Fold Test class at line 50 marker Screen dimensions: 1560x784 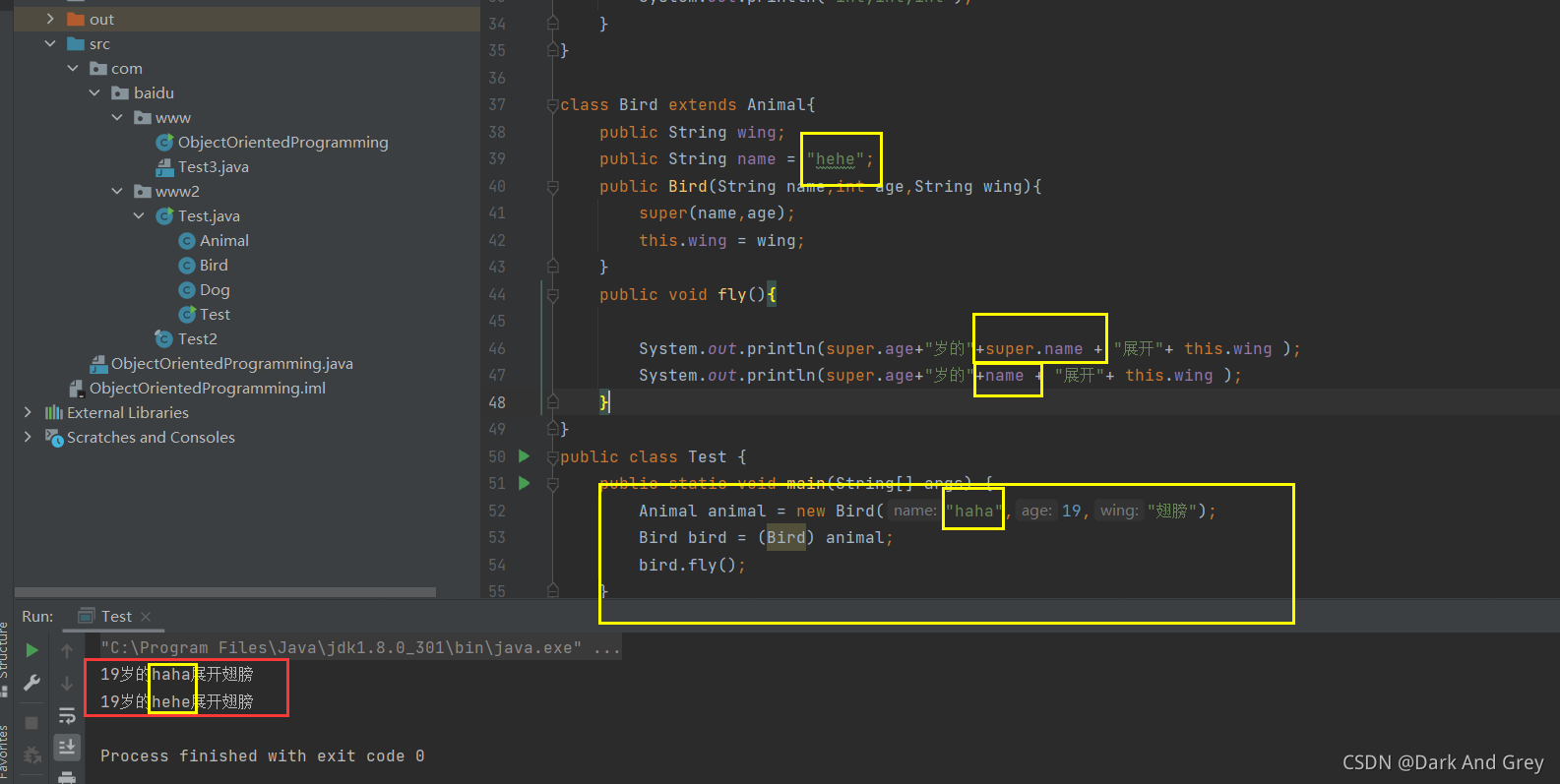tap(553, 457)
